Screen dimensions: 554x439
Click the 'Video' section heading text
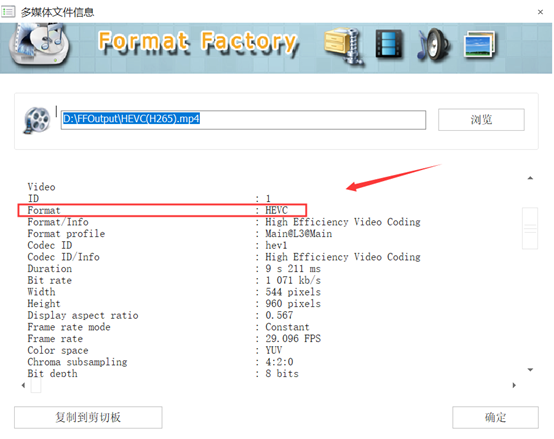(x=41, y=187)
